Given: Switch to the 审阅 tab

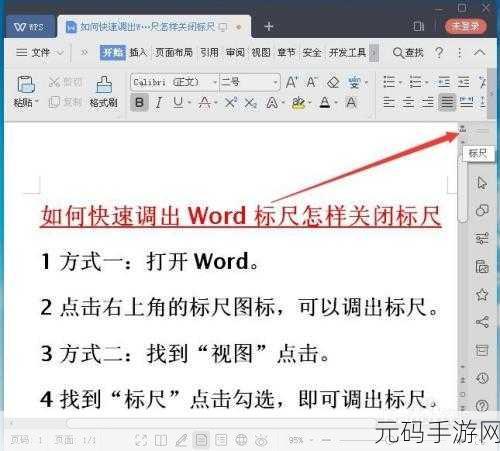Looking at the screenshot, I should tap(235, 53).
